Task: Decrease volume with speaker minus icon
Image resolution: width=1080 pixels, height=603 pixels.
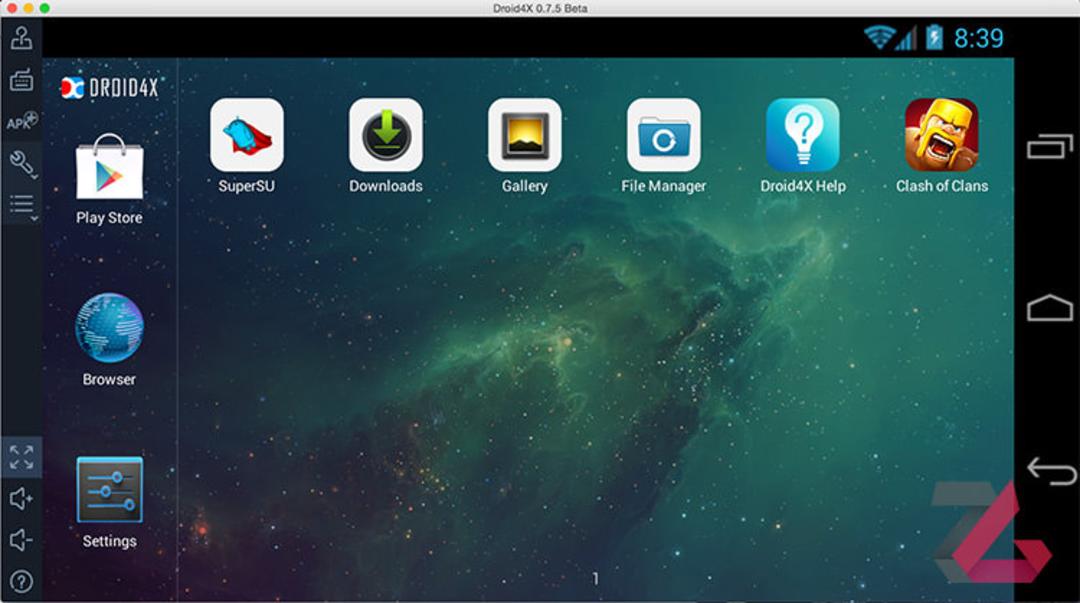Action: (21, 540)
